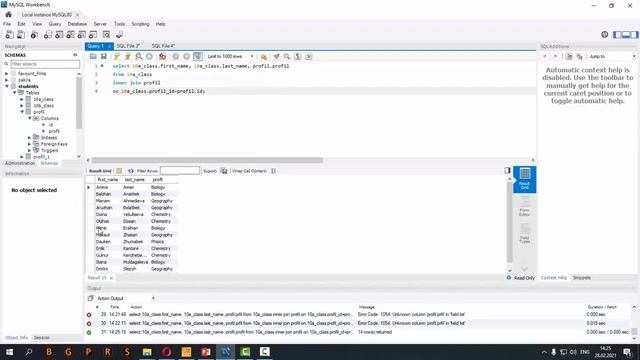Open the Scripting menu

[140, 24]
